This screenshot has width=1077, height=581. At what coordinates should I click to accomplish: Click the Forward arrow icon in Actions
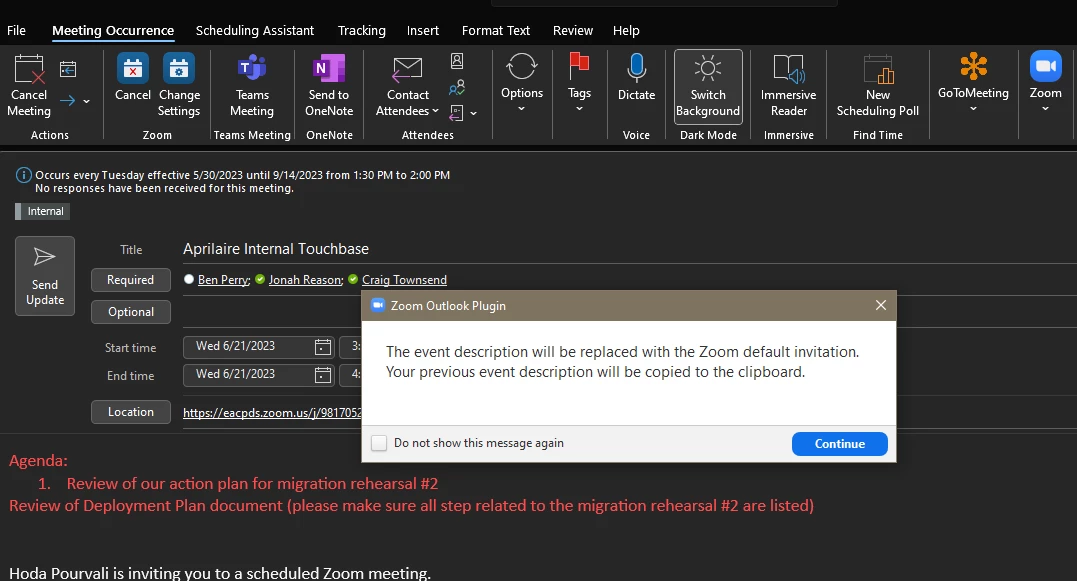point(67,101)
